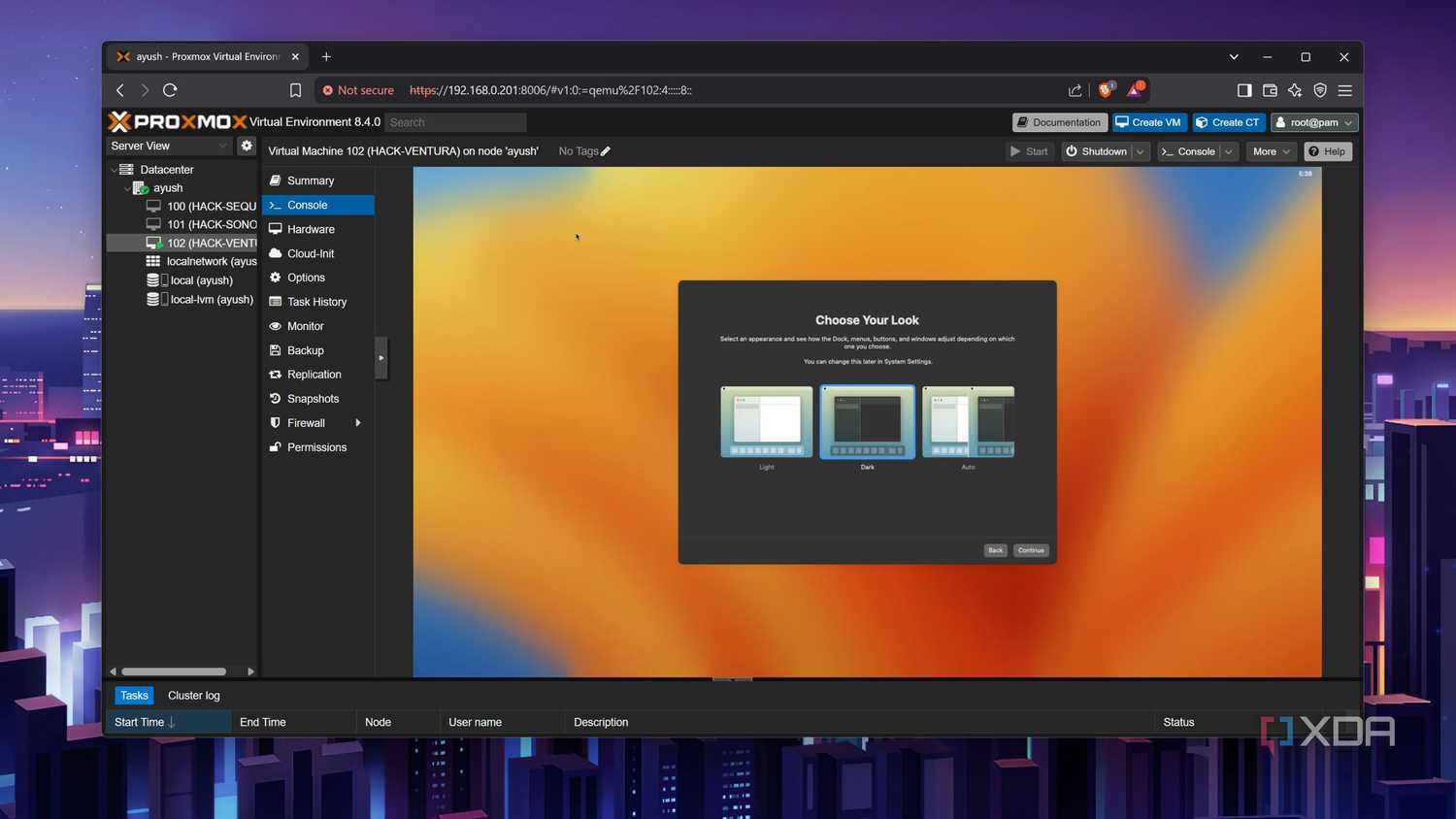Image resolution: width=1456 pixels, height=819 pixels.
Task: Select the Auto appearance thumbnail
Action: tap(968, 422)
